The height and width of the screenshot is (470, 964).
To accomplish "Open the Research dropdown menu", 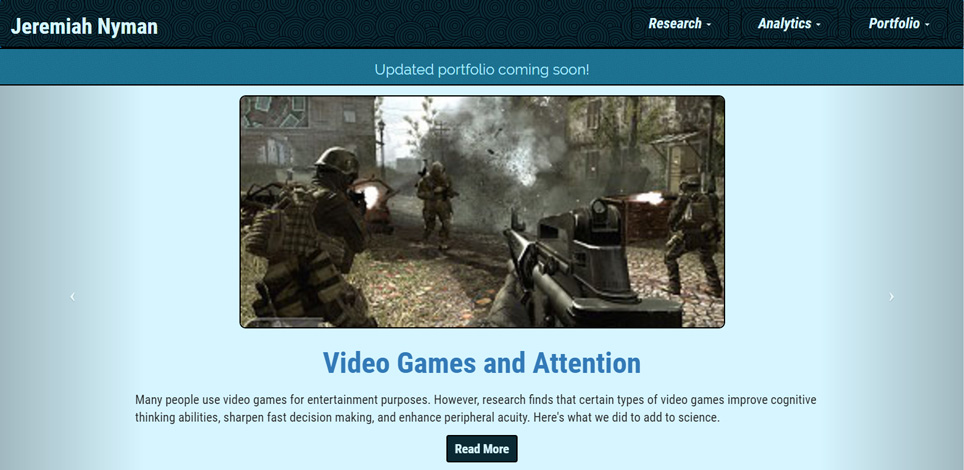I will (x=679, y=24).
